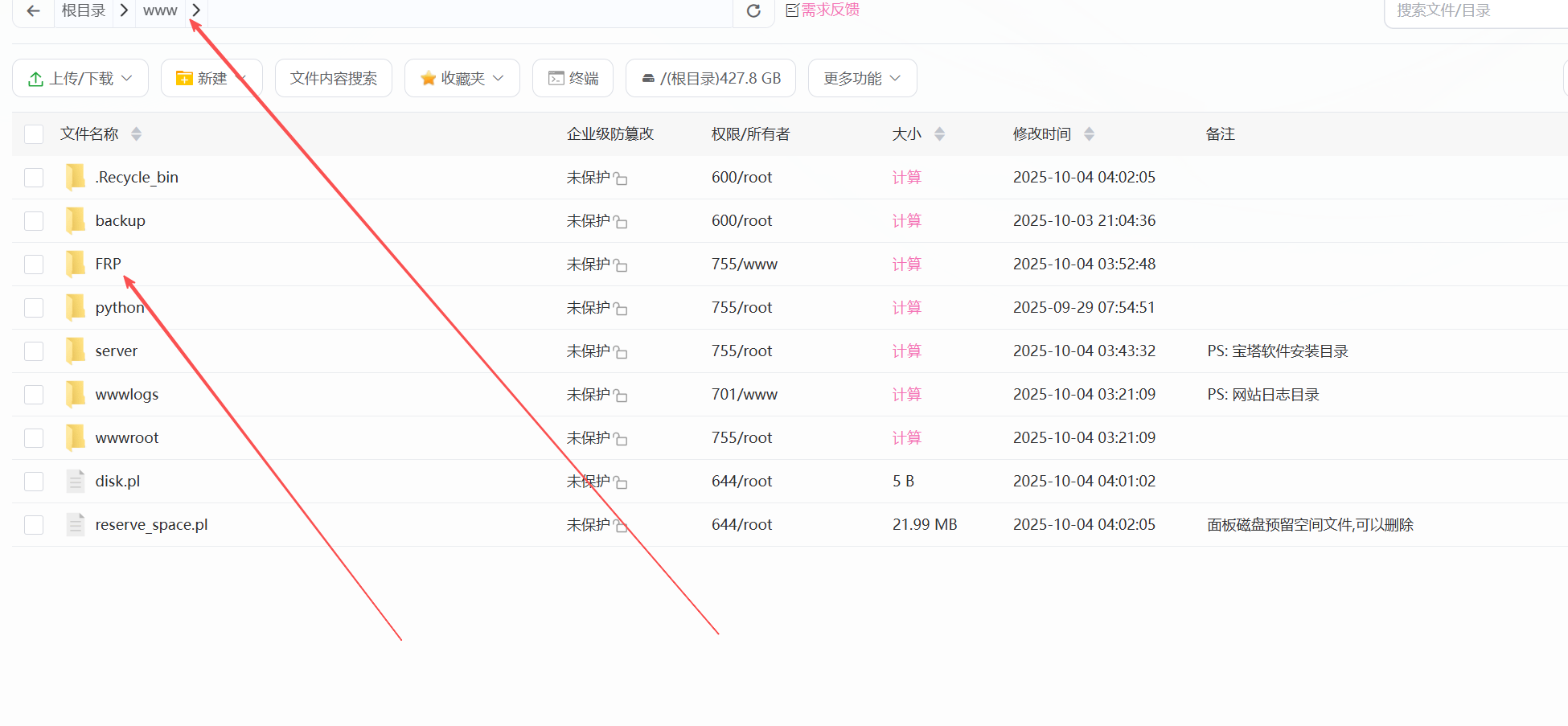
Task: Click 计算 to compute wwwroot size
Action: (x=906, y=437)
